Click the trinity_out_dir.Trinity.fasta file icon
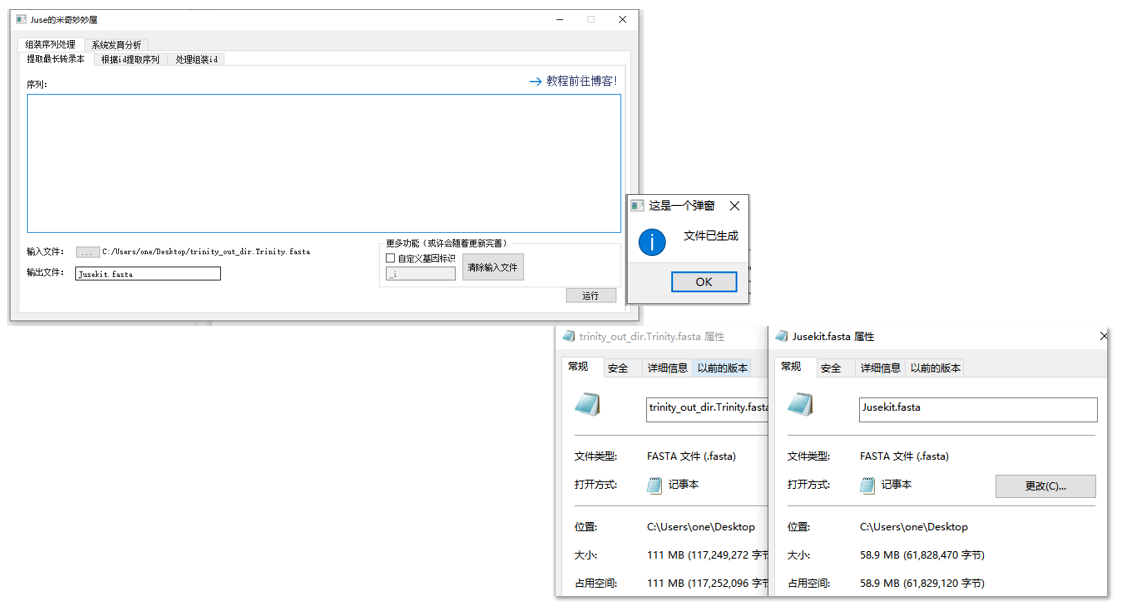 click(x=588, y=405)
